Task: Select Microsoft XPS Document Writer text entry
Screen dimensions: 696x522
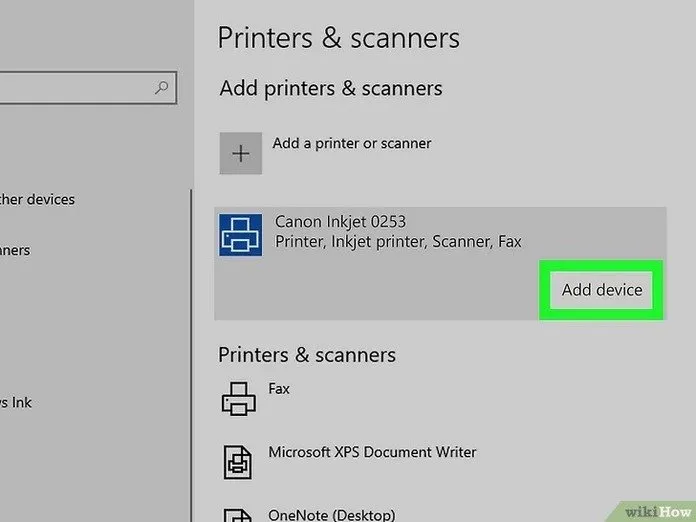Action: 372,452
